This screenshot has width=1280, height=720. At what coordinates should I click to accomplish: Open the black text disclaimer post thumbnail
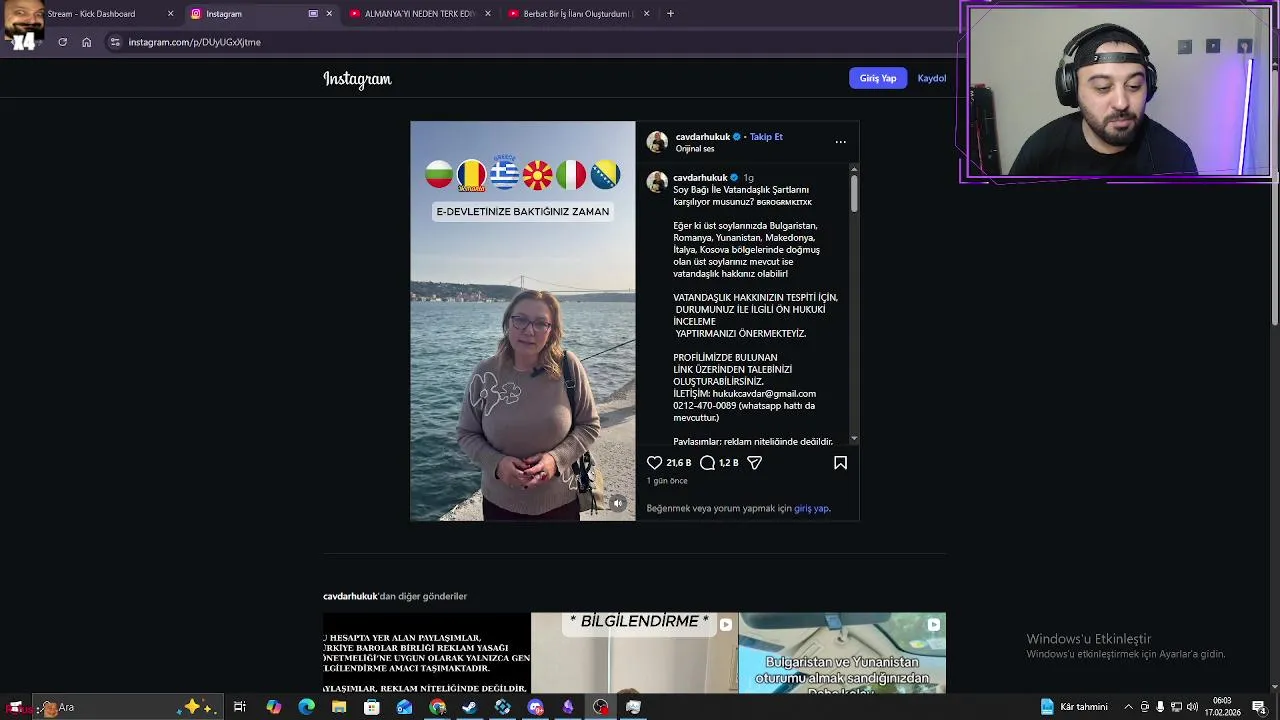426,653
